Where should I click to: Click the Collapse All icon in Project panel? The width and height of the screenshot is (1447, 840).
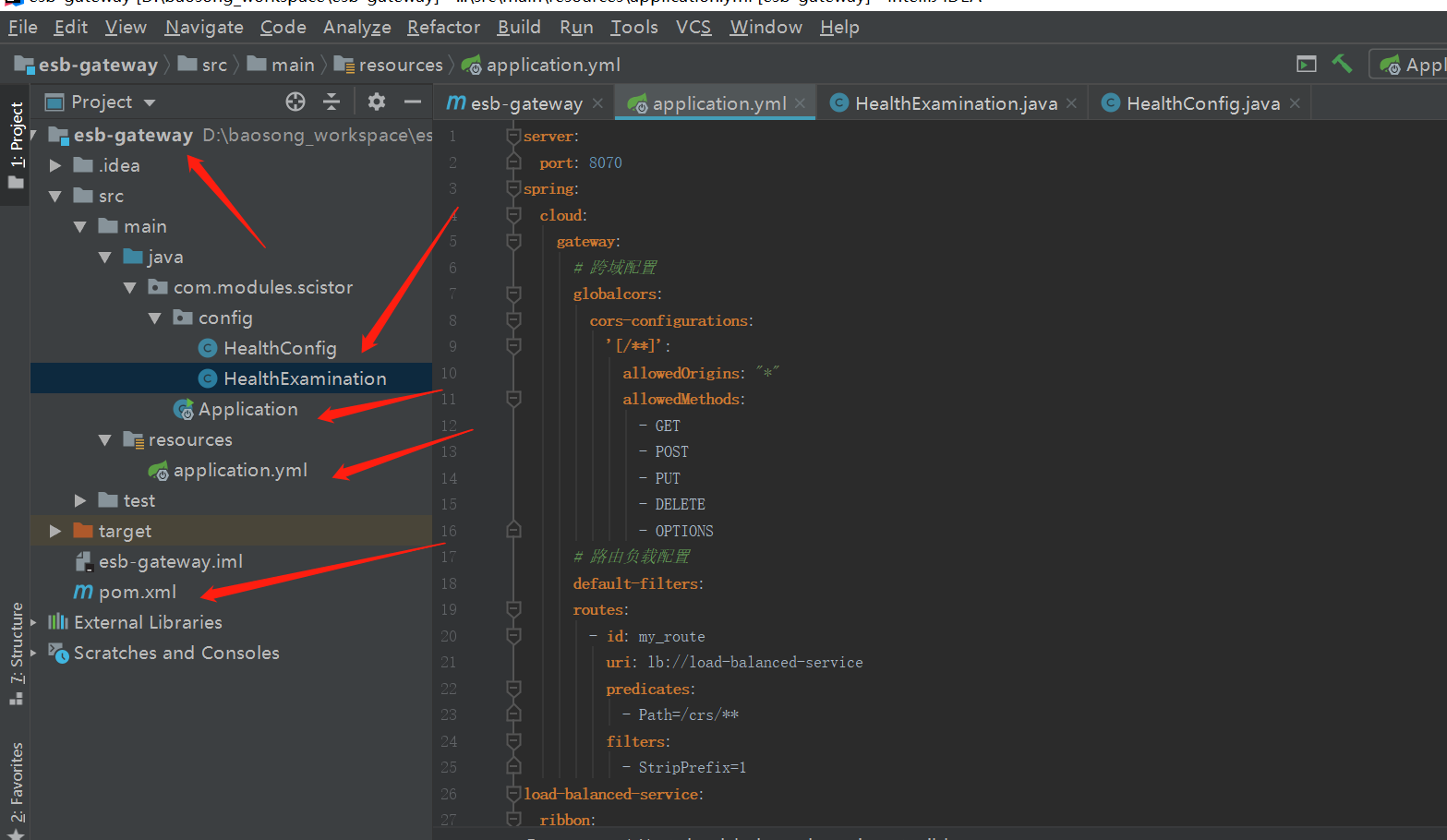point(331,102)
